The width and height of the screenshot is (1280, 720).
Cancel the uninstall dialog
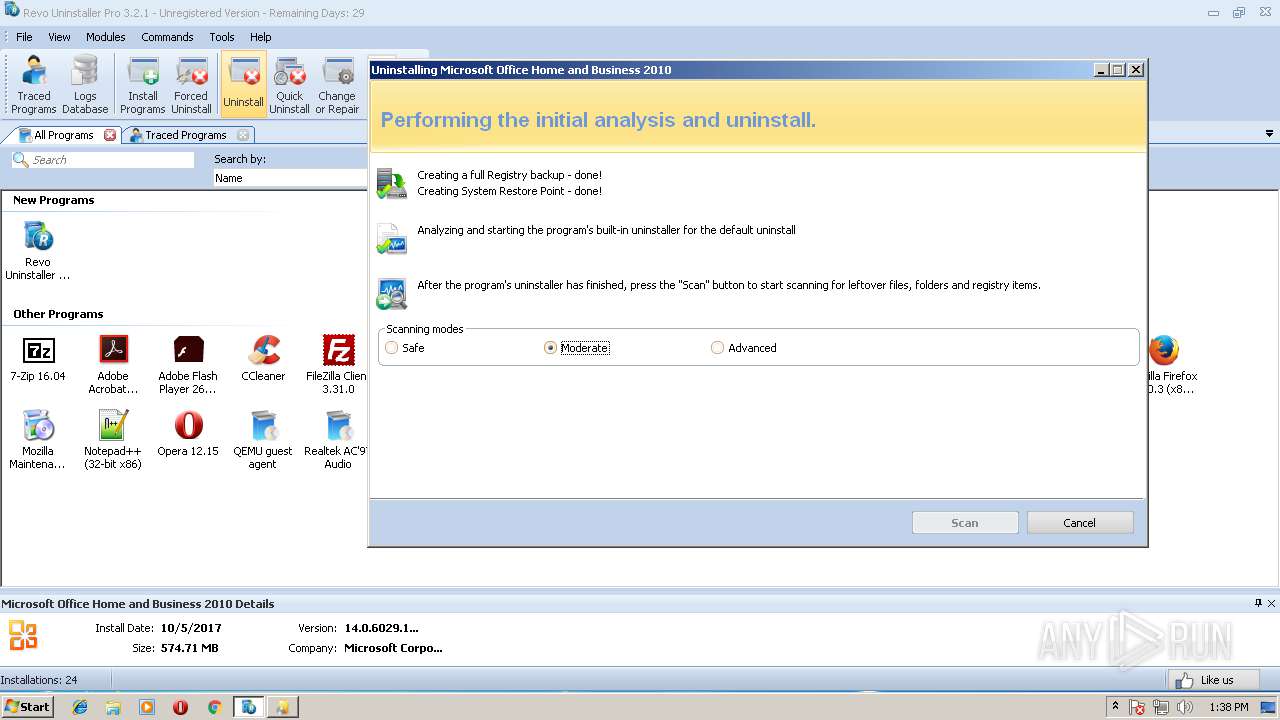1080,523
